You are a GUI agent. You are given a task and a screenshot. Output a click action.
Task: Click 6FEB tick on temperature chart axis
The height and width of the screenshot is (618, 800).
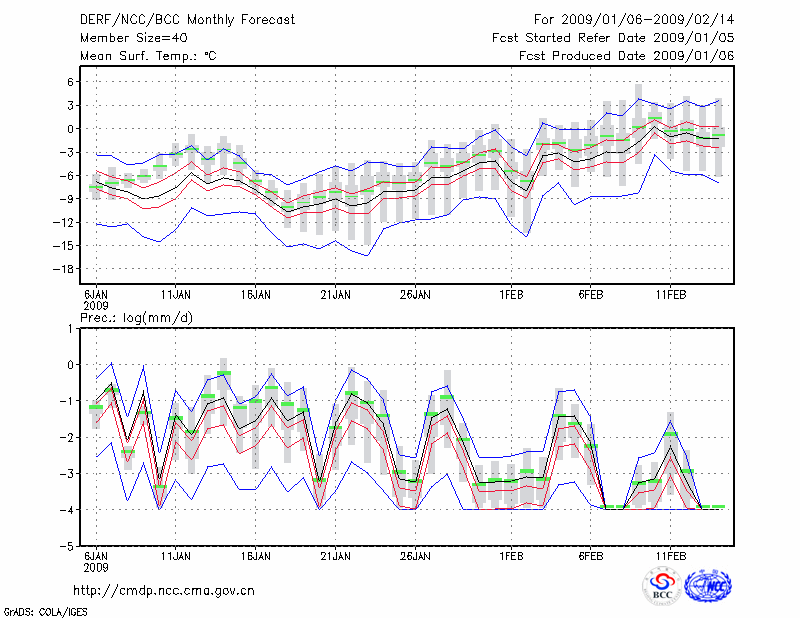point(590,295)
